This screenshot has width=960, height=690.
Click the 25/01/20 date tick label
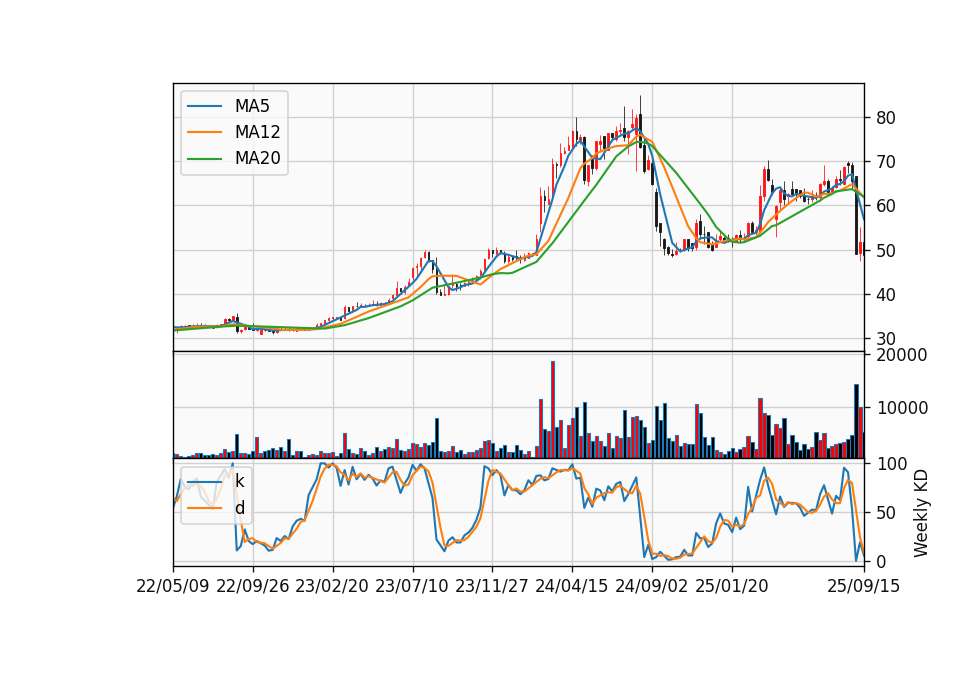(x=732, y=586)
